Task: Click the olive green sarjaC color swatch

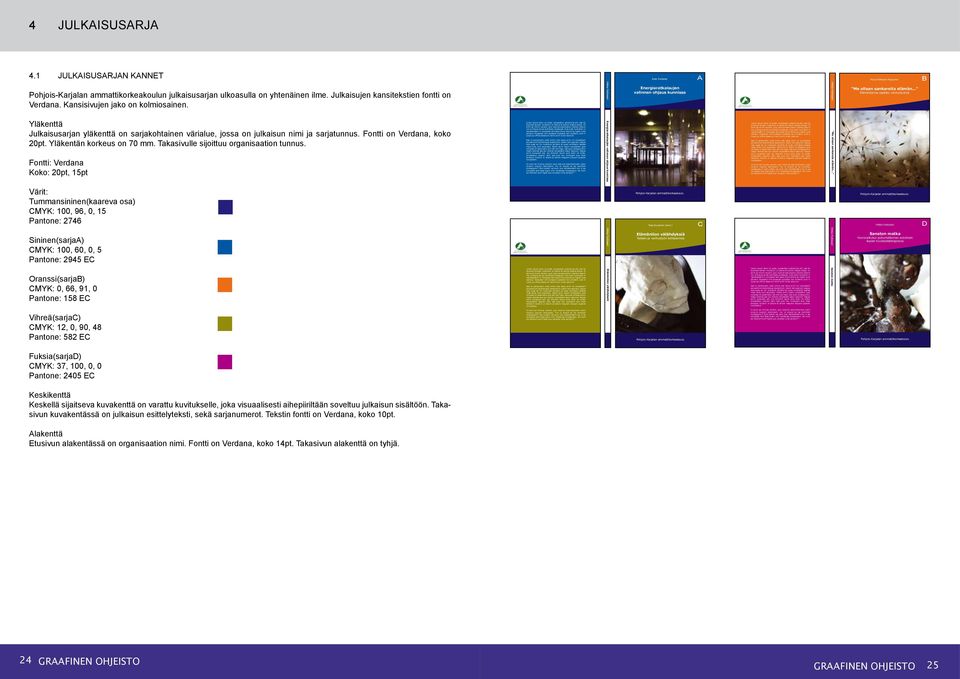Action: point(225,324)
